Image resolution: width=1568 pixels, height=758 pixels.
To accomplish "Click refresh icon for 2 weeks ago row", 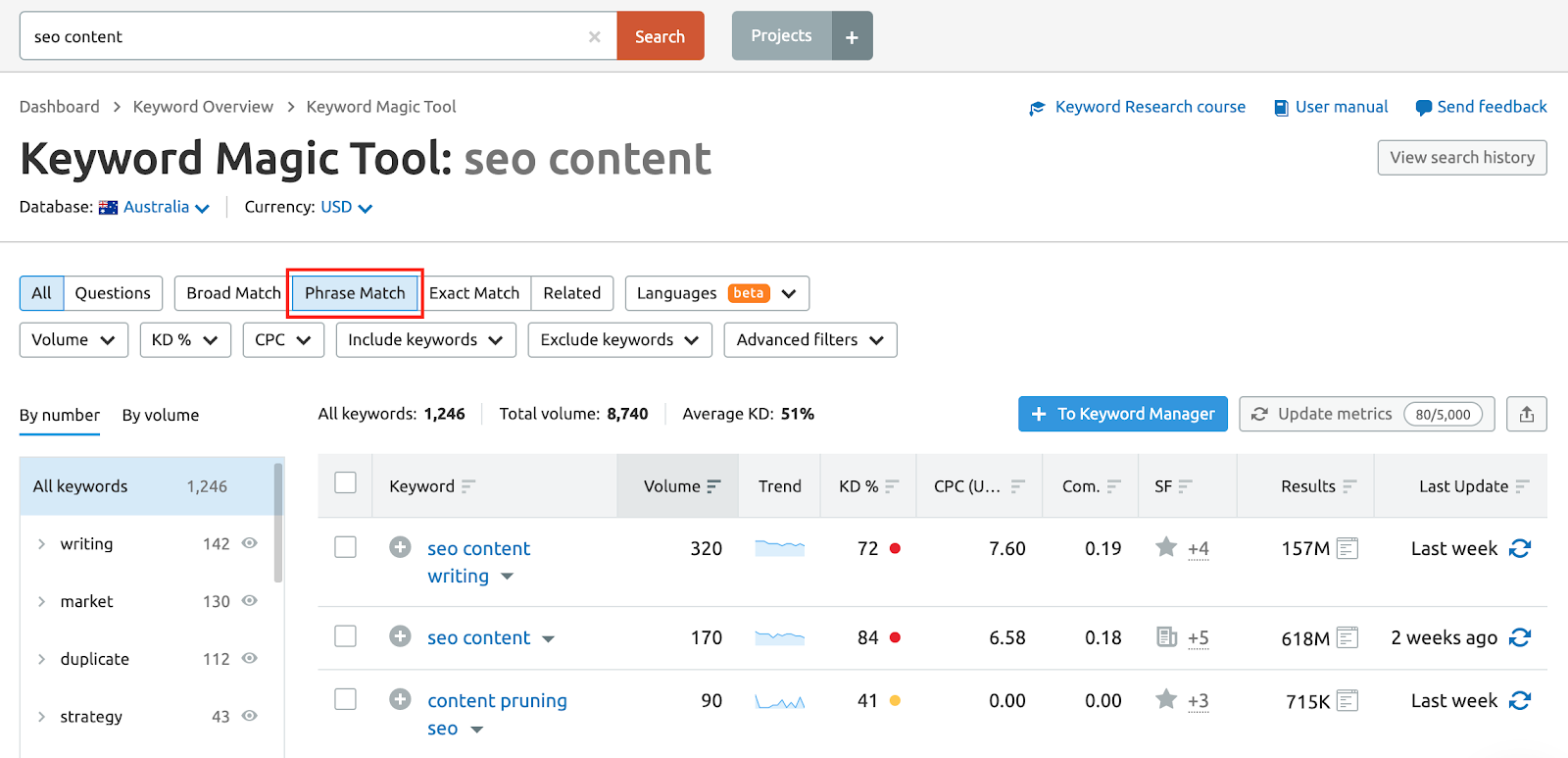I will point(1520,638).
